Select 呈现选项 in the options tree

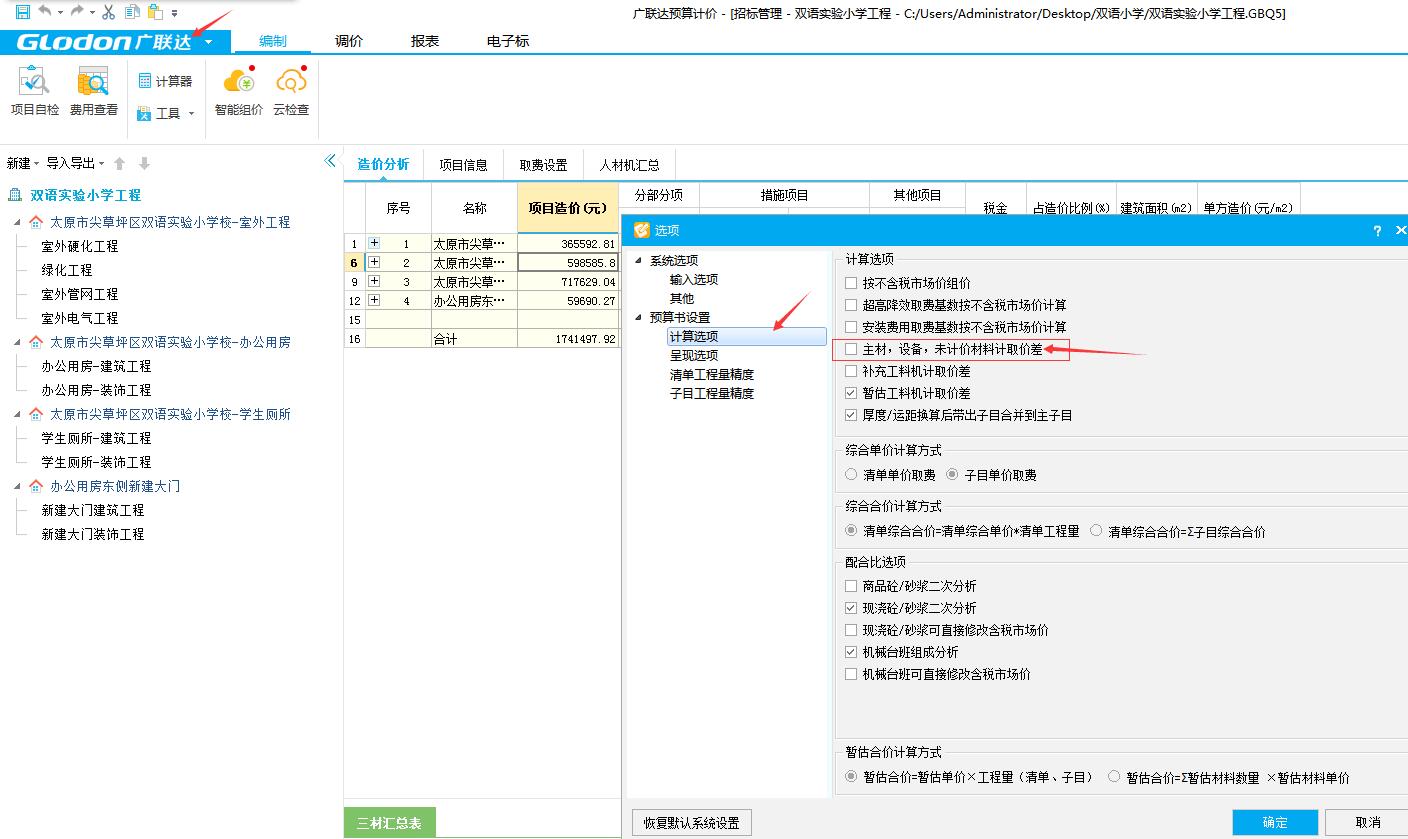(x=694, y=356)
